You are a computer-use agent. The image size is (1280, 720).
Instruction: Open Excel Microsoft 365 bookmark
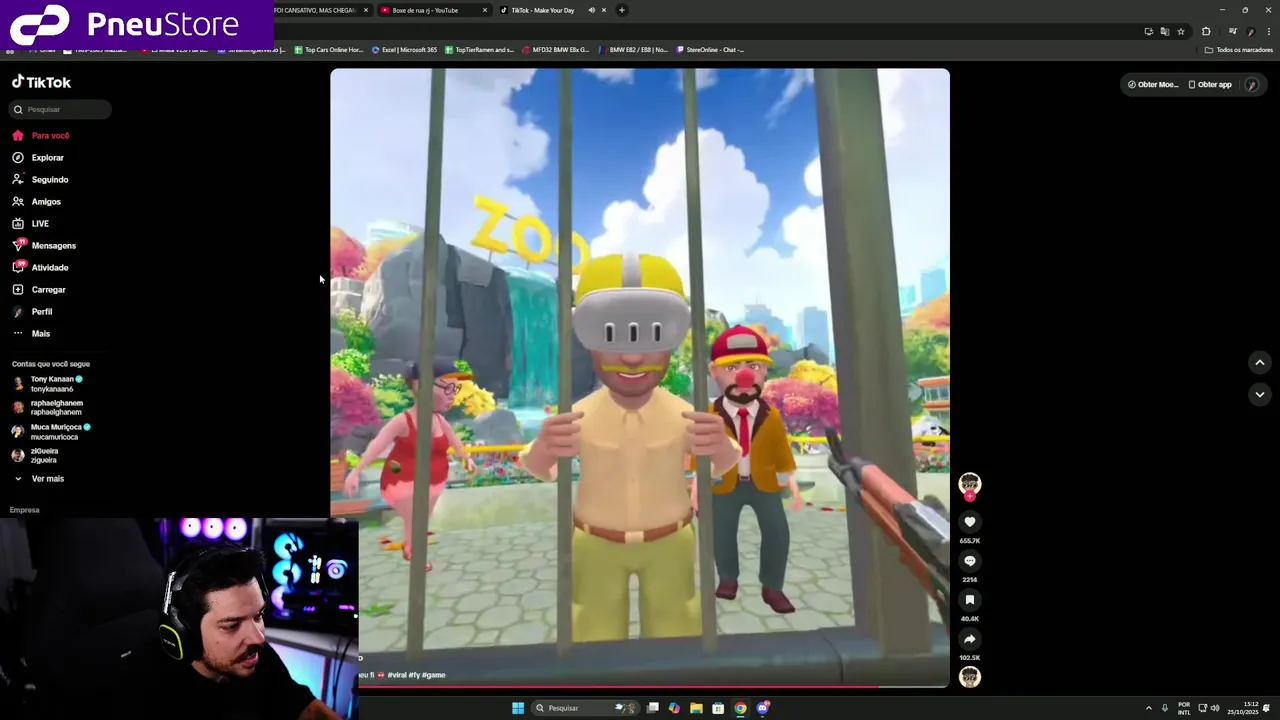[405, 49]
